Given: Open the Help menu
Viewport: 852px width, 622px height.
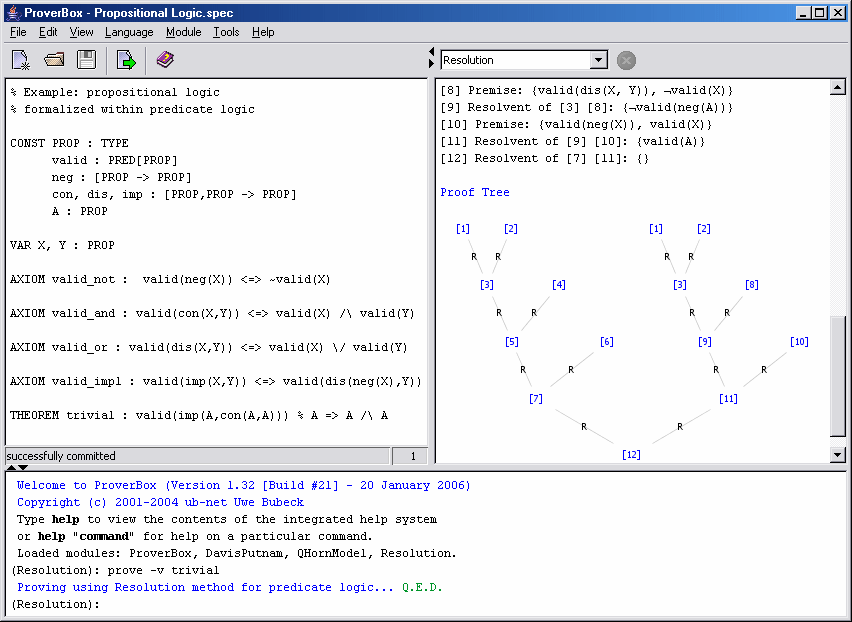Looking at the screenshot, I should [x=263, y=32].
